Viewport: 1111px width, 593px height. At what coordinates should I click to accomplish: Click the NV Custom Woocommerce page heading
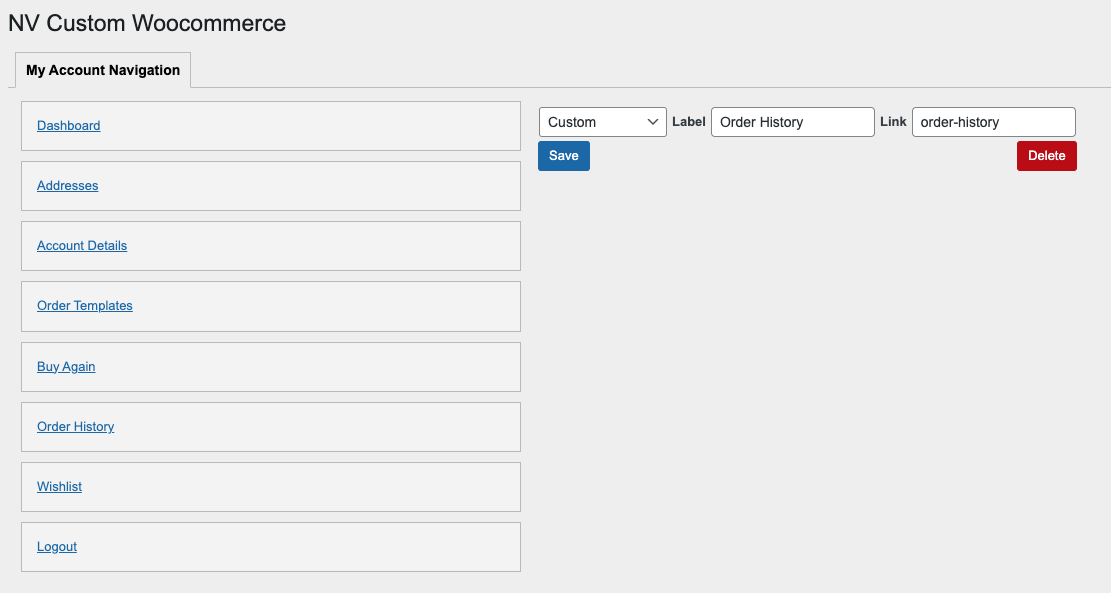[147, 23]
